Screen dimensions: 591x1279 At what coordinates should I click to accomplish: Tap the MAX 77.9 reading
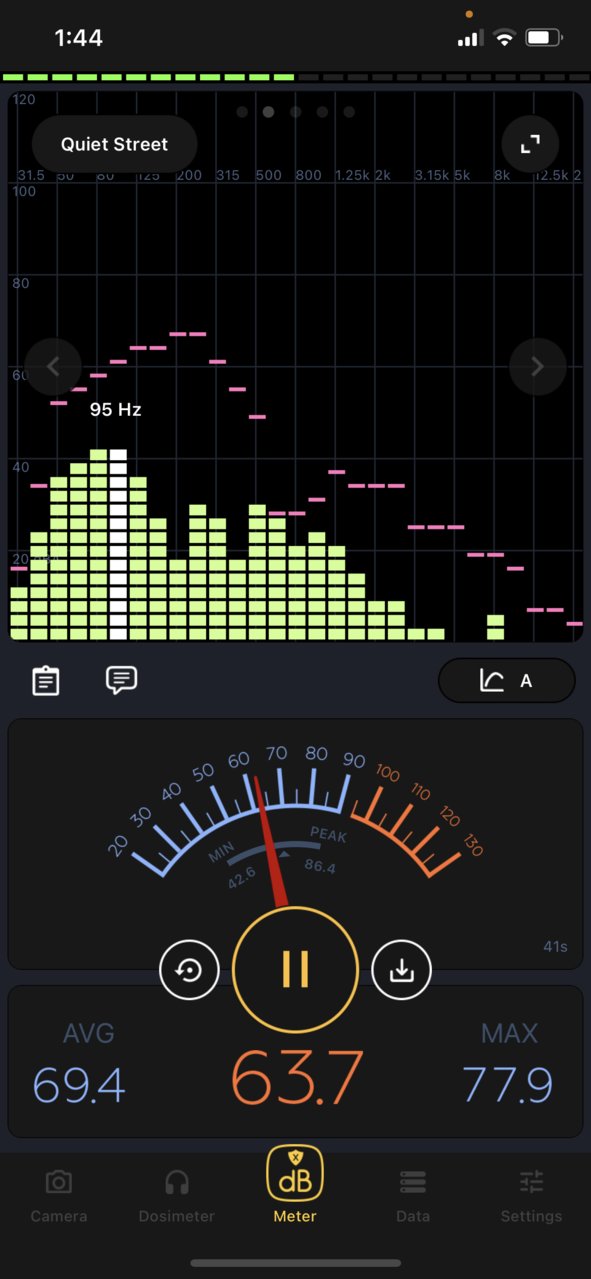click(508, 1063)
